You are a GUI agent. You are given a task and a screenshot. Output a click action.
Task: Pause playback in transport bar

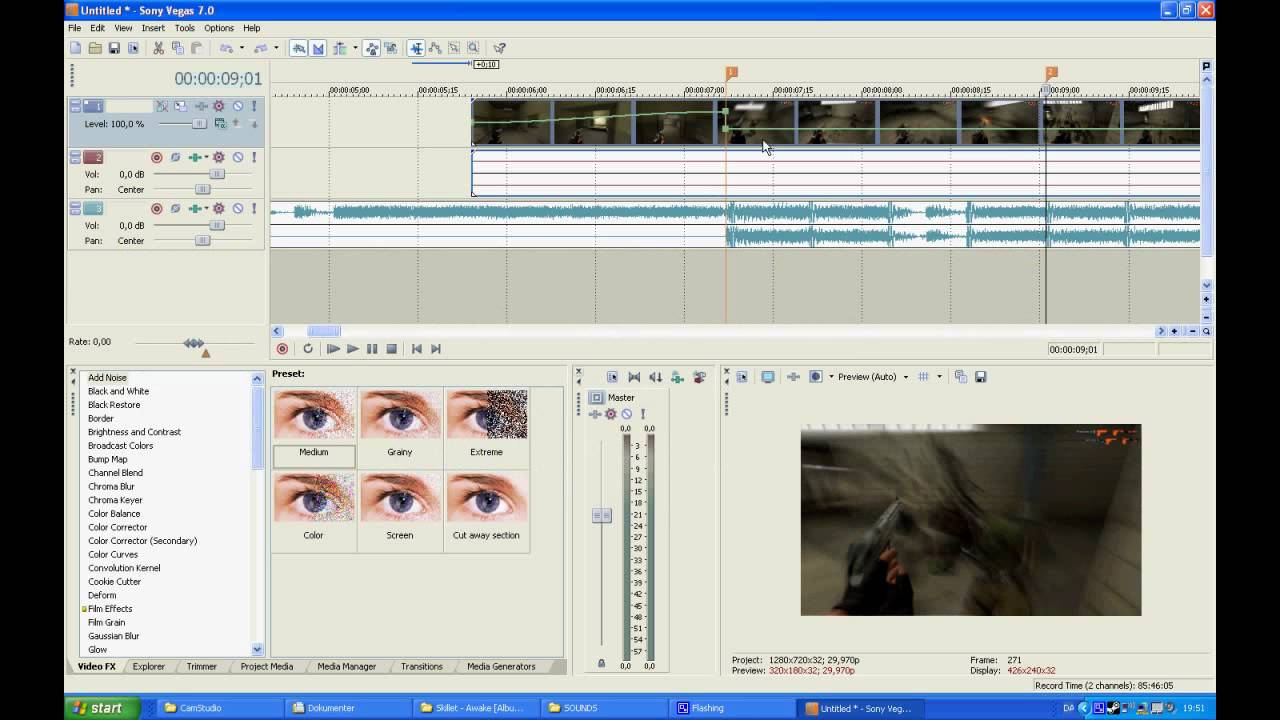[372, 349]
